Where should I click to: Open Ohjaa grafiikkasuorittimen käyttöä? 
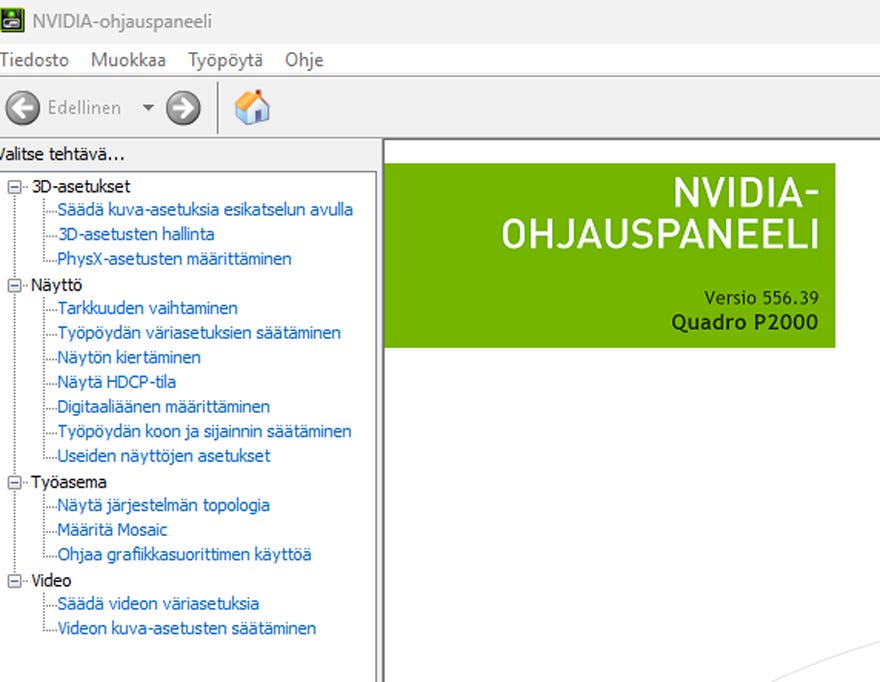tap(185, 555)
